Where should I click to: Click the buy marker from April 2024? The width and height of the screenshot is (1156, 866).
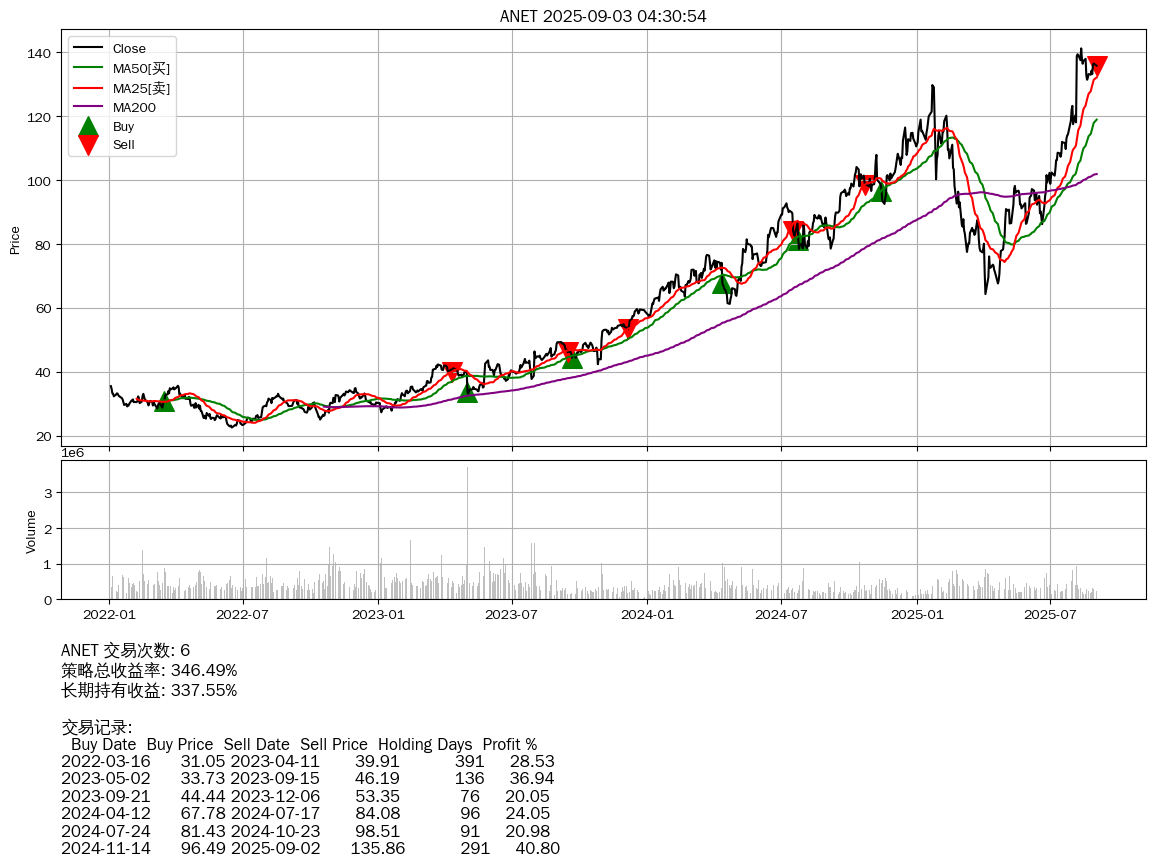tap(722, 284)
